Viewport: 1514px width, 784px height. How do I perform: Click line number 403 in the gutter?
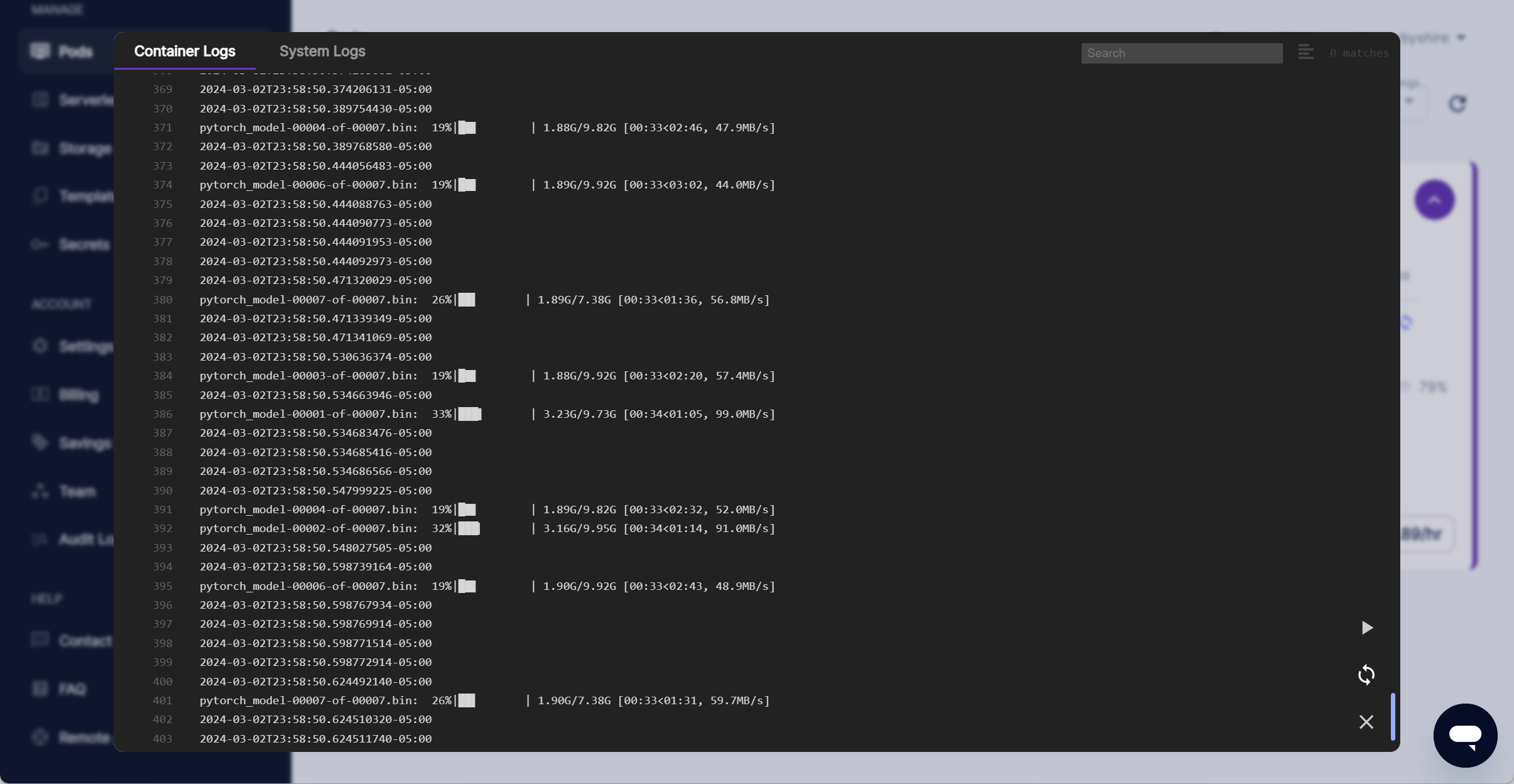pos(163,739)
